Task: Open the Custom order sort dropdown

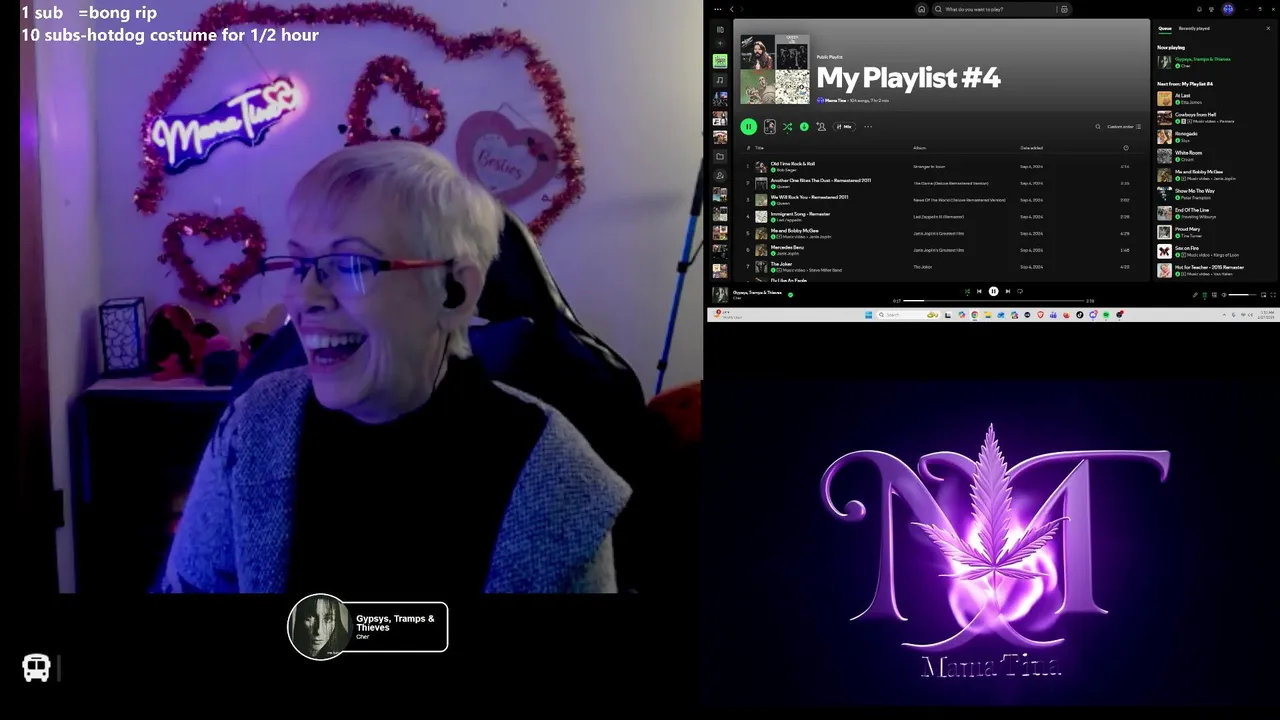Action: coord(1124,126)
